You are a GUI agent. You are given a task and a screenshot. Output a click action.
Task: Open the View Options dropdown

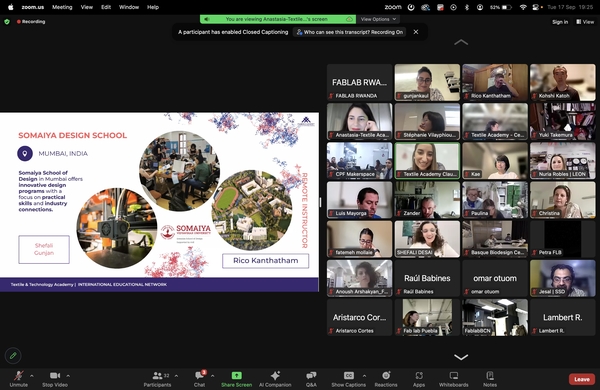(378, 19)
